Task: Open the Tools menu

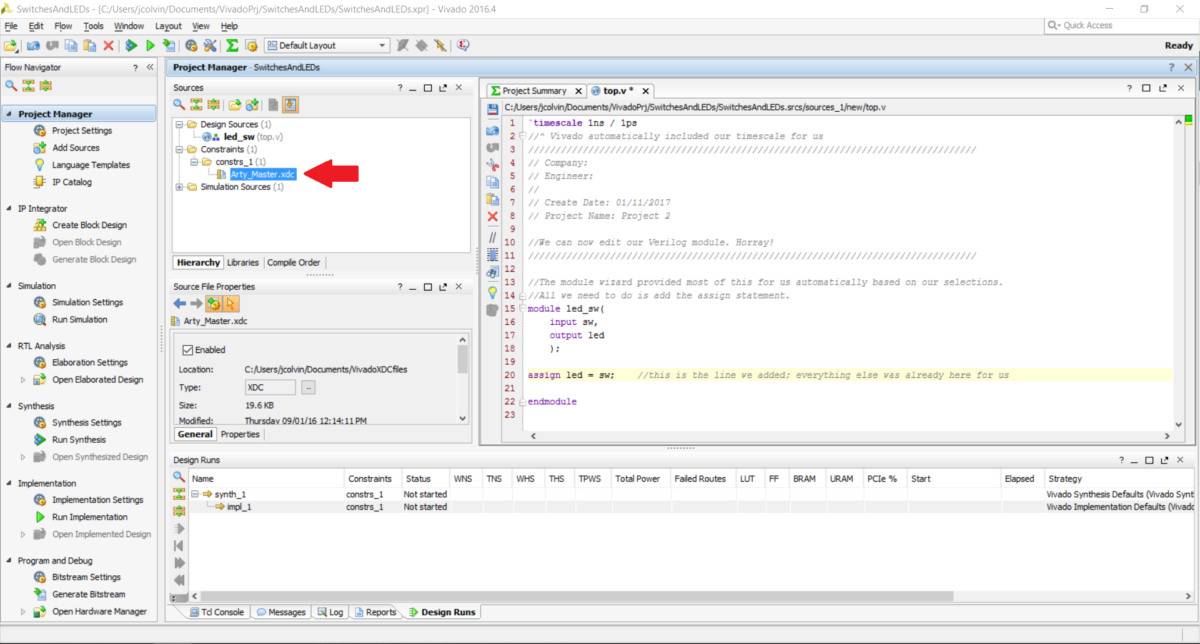Action: [94, 26]
